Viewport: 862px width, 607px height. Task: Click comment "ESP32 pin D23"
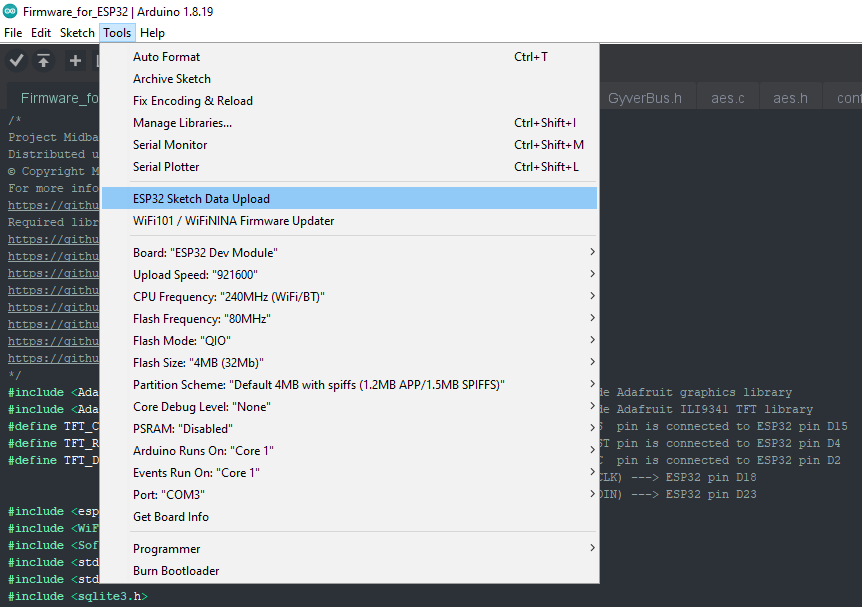pyautogui.click(x=711, y=494)
